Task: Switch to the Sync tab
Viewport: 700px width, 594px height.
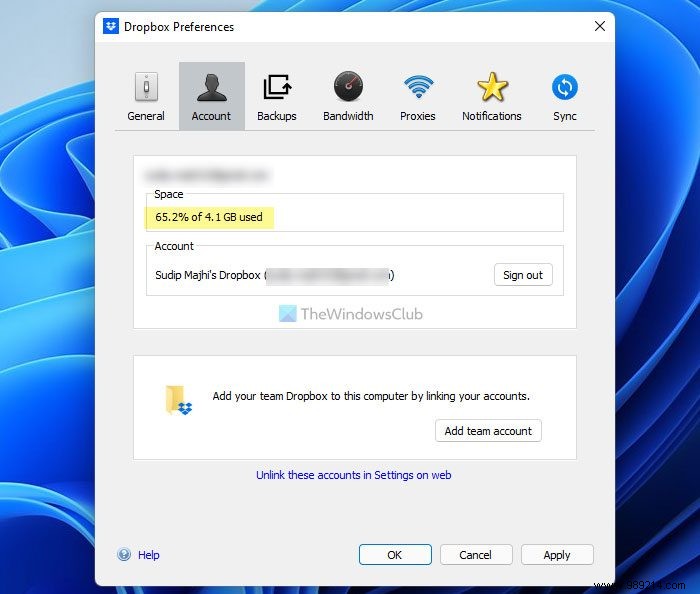Action: point(565,96)
